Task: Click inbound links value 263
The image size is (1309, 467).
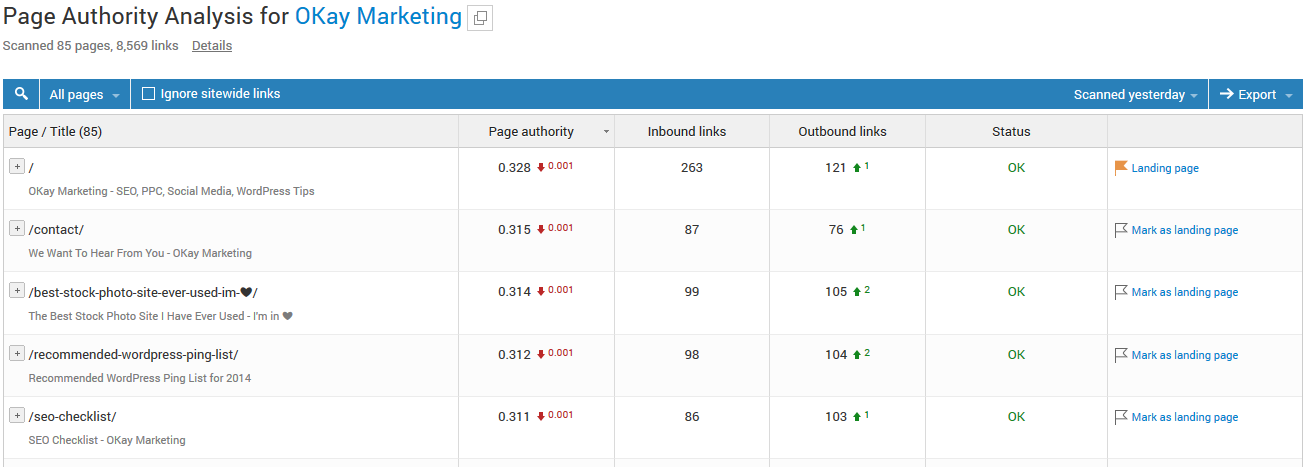Action: point(692,168)
